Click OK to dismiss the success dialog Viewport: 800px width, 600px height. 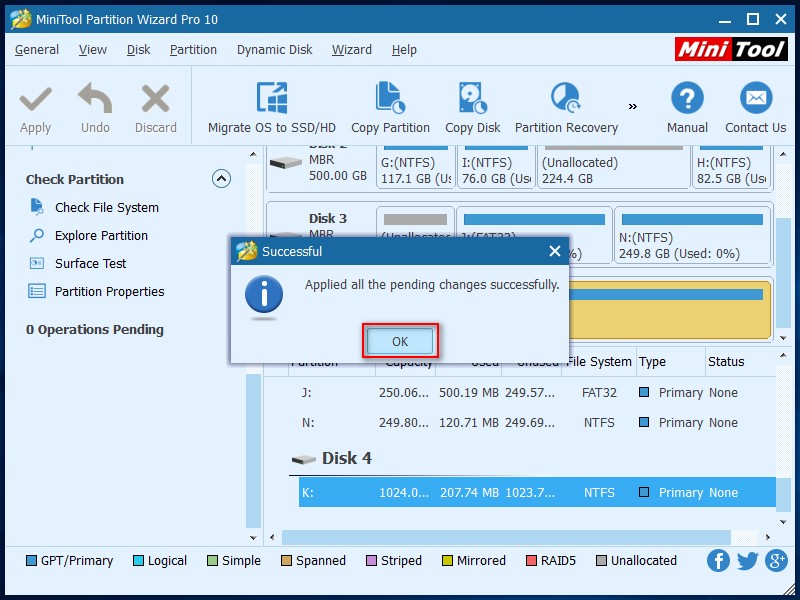click(400, 341)
